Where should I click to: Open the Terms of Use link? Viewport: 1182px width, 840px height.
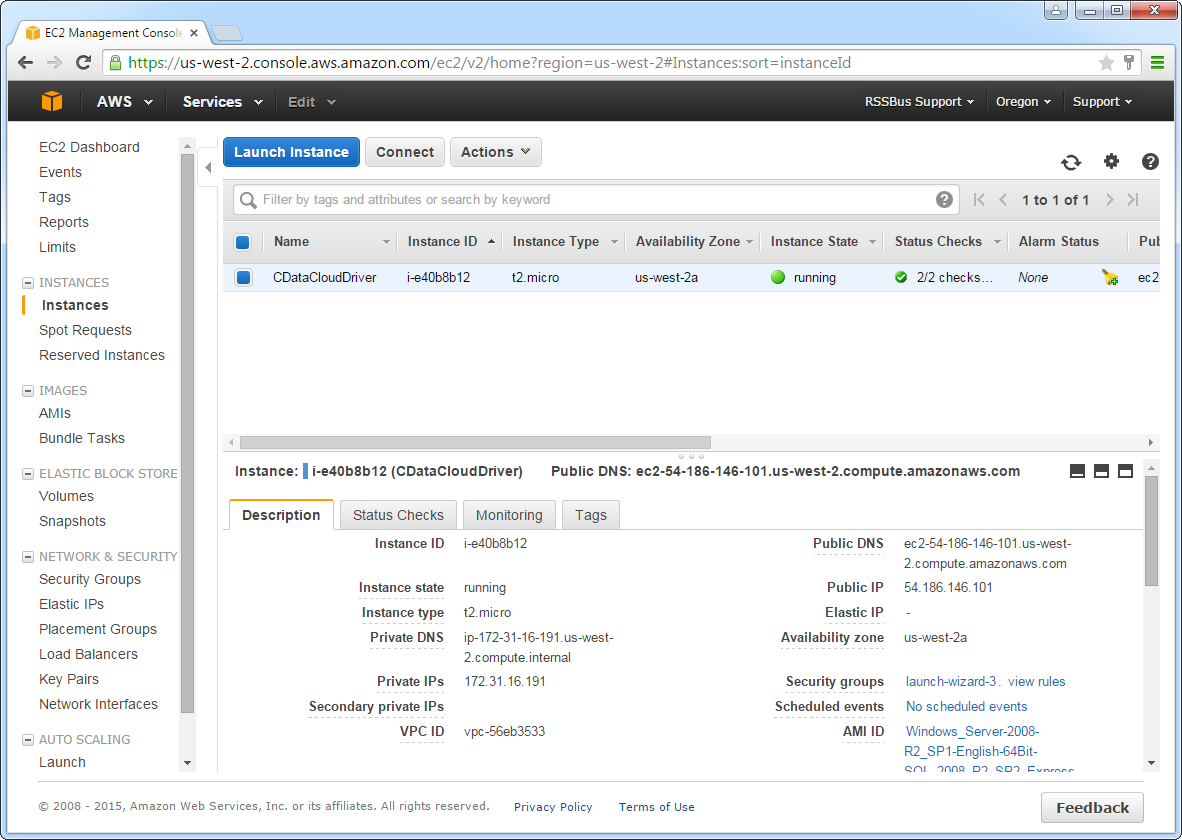click(x=657, y=807)
